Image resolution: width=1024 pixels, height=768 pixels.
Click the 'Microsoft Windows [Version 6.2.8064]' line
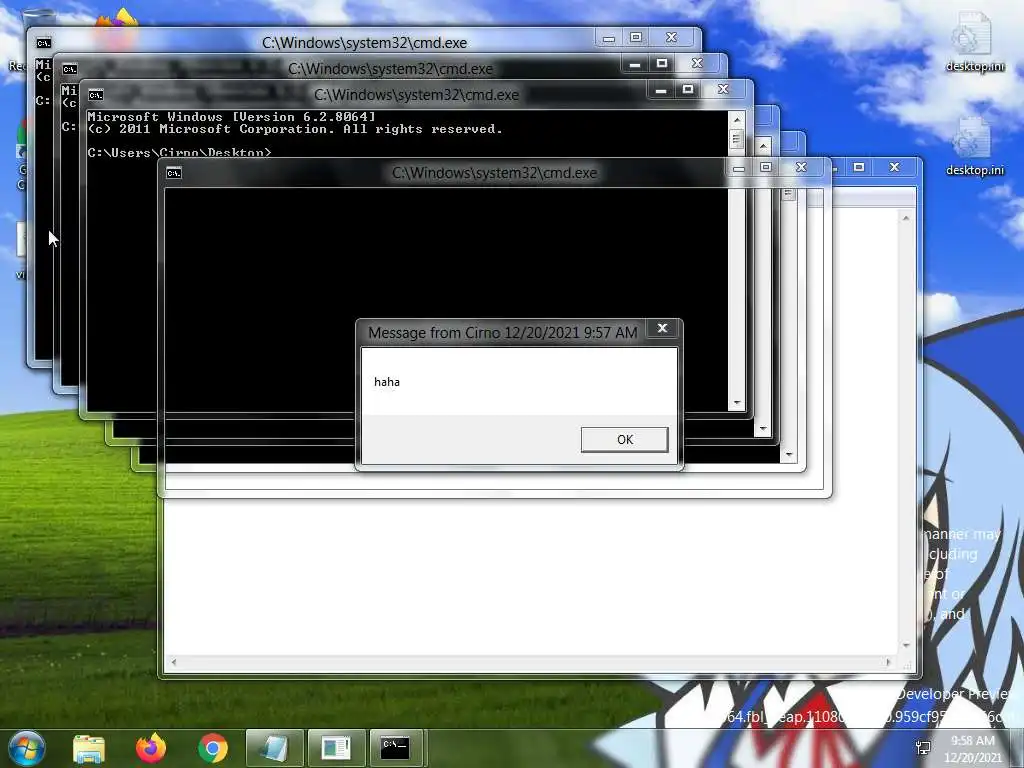tap(232, 117)
